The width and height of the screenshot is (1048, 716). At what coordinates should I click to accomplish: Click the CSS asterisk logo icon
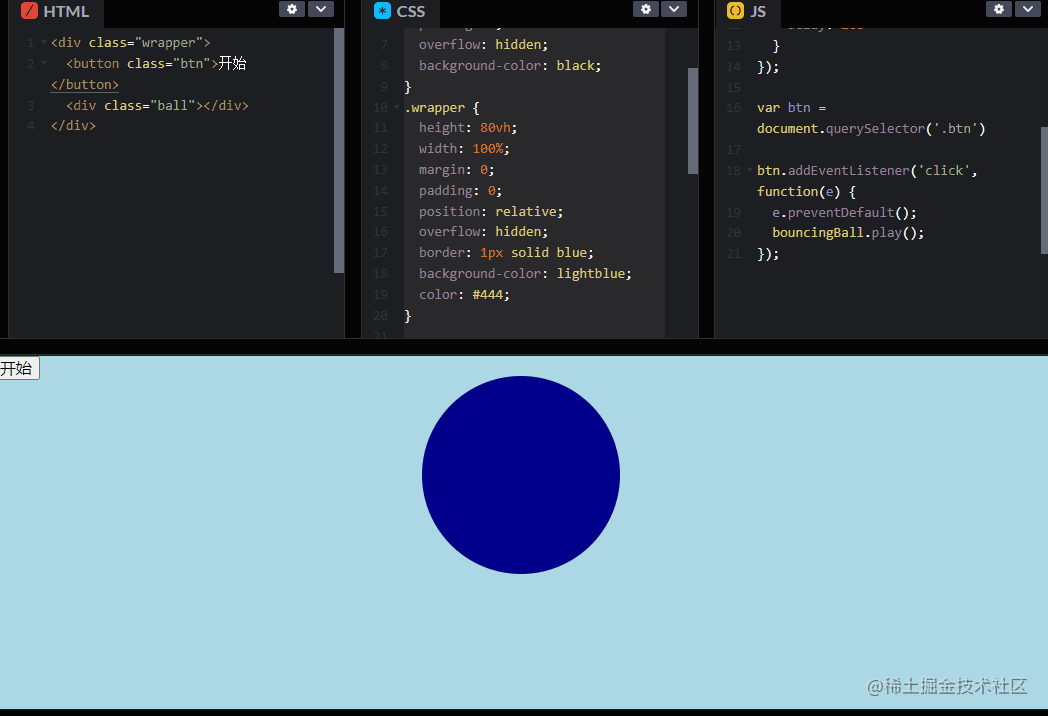coord(382,11)
